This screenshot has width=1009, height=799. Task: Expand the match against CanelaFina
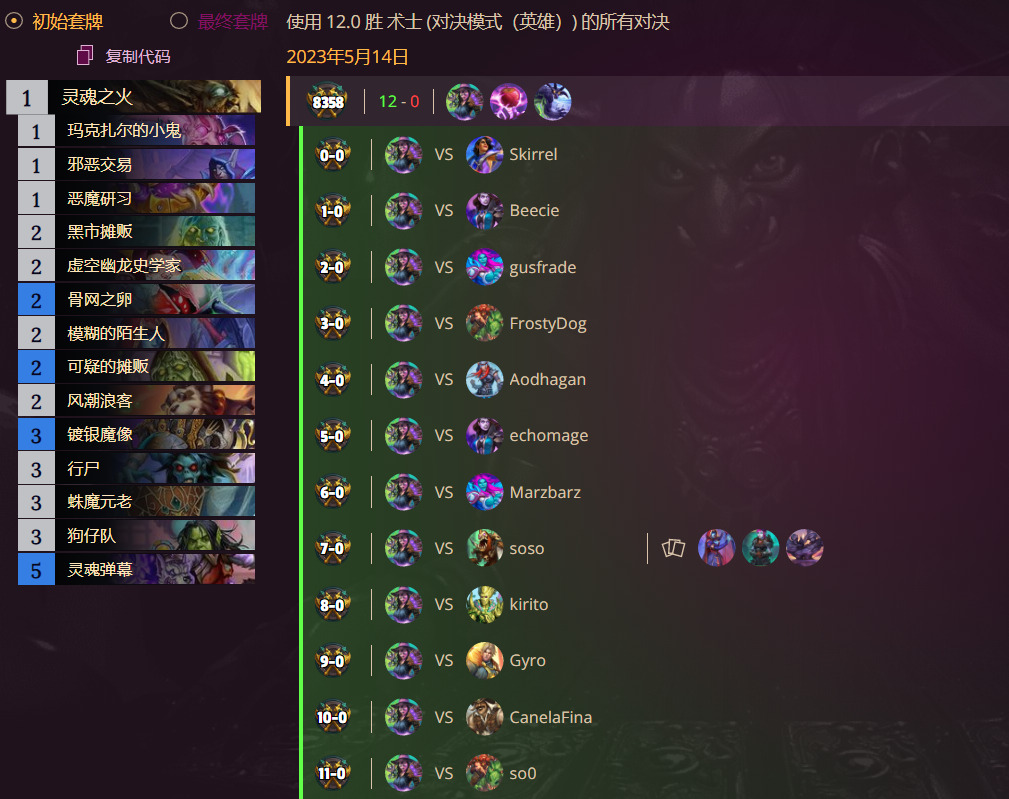click(655, 717)
